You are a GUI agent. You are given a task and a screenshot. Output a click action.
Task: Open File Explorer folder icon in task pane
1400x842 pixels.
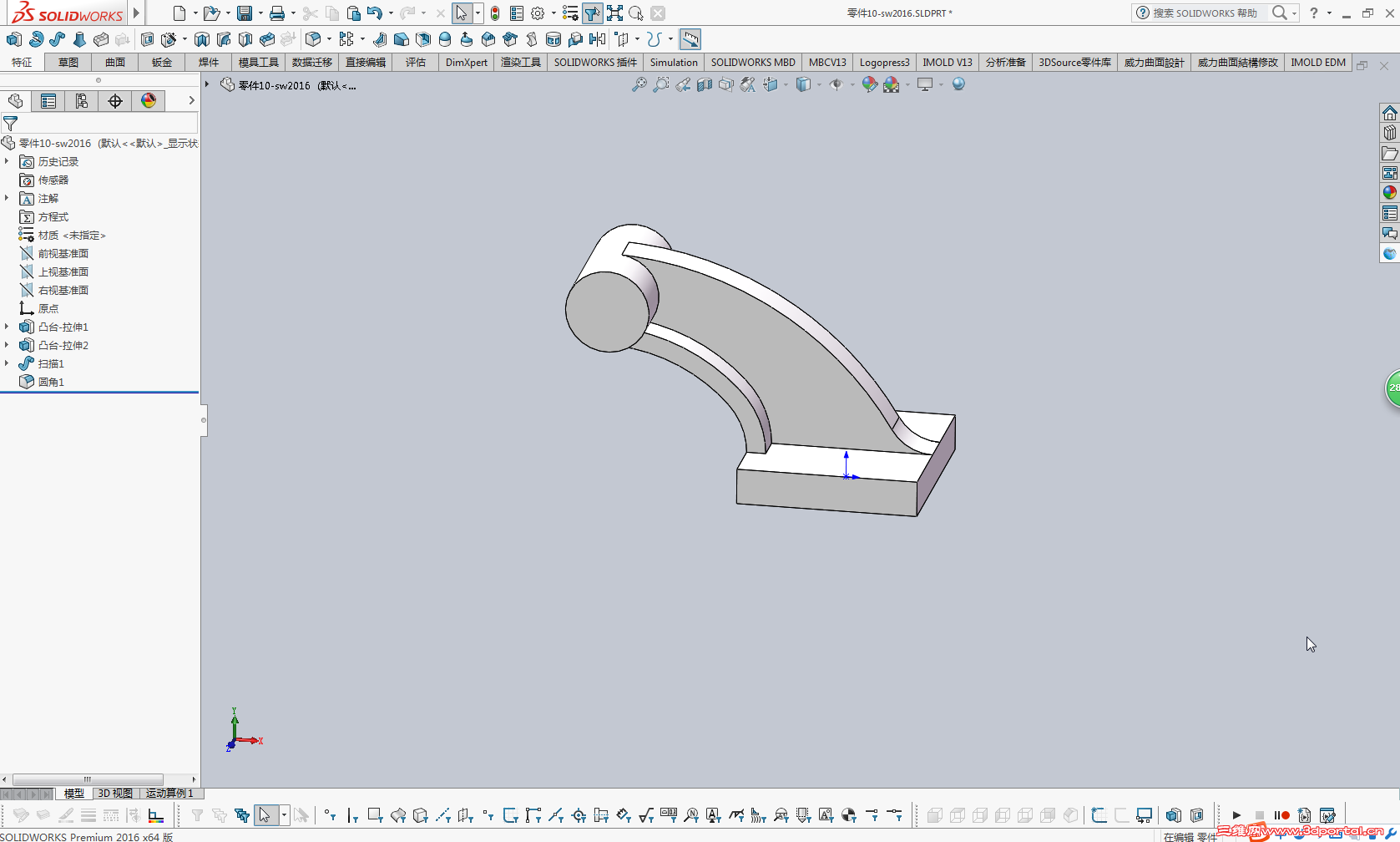coord(1390,153)
